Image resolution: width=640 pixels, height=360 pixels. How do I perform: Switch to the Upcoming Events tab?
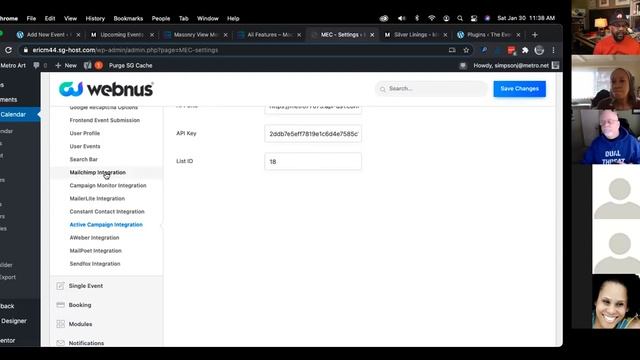(x=122, y=35)
